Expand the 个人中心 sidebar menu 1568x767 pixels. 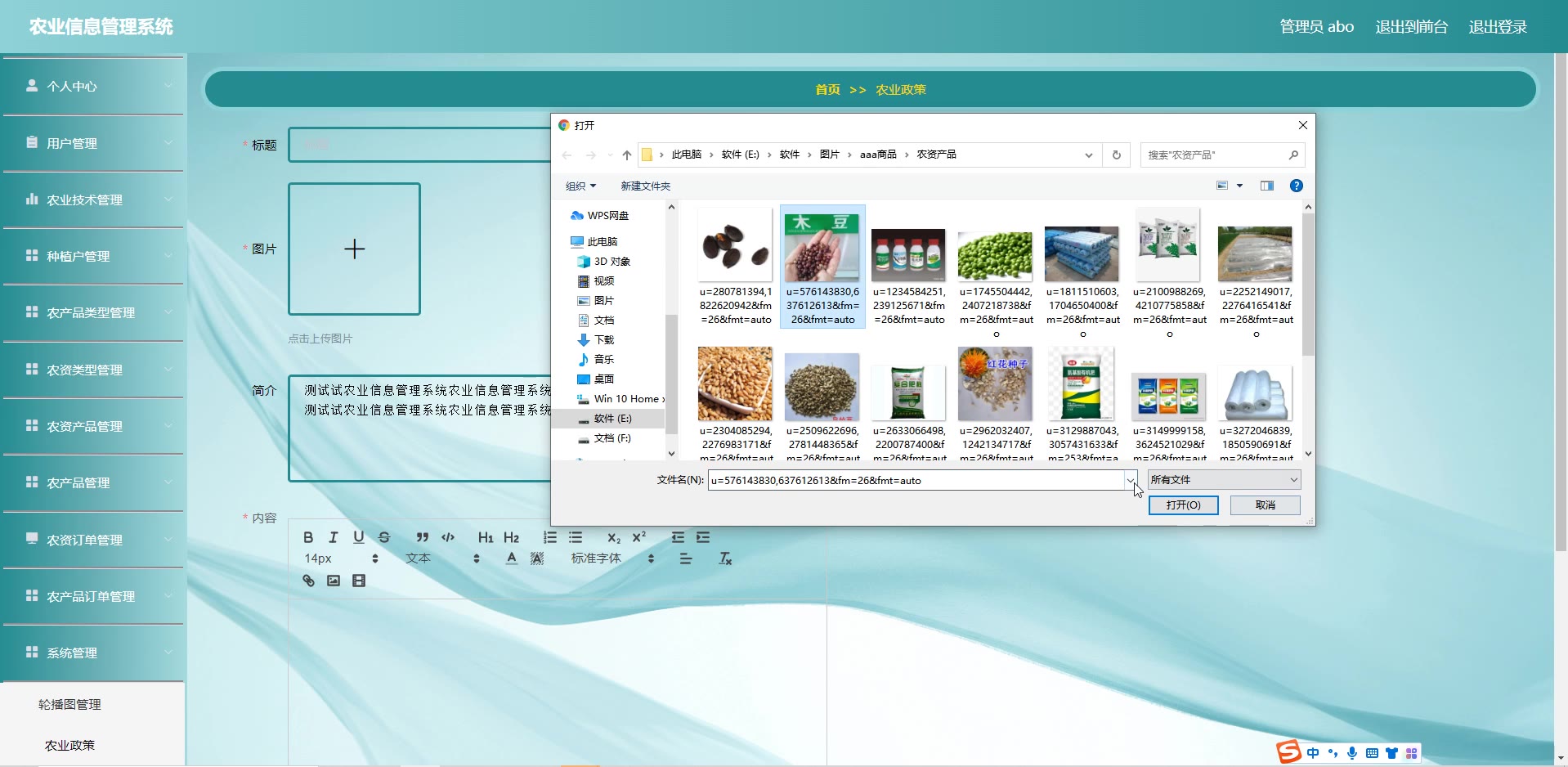(93, 86)
